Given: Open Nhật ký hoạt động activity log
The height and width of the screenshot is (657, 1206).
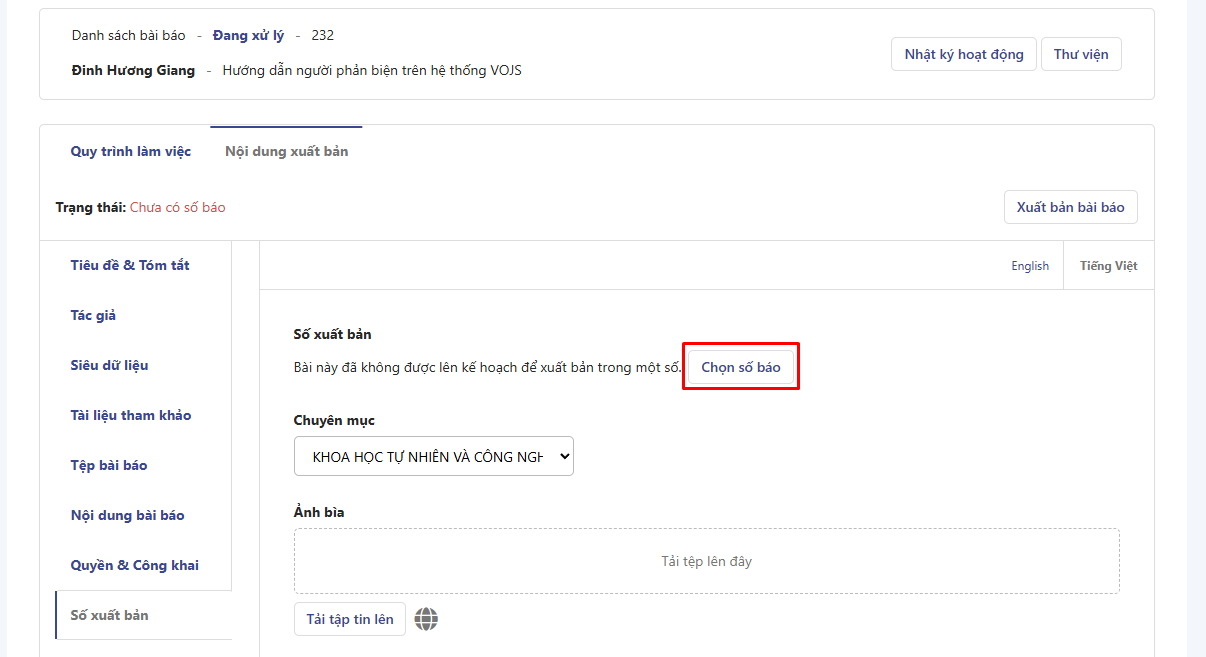Looking at the screenshot, I should [x=963, y=54].
